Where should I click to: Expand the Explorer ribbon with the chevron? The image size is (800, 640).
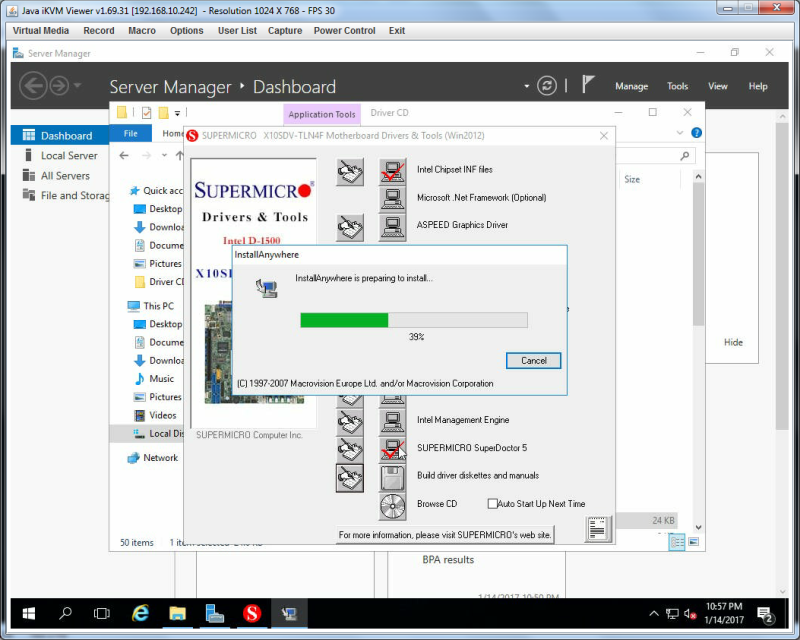(x=679, y=133)
